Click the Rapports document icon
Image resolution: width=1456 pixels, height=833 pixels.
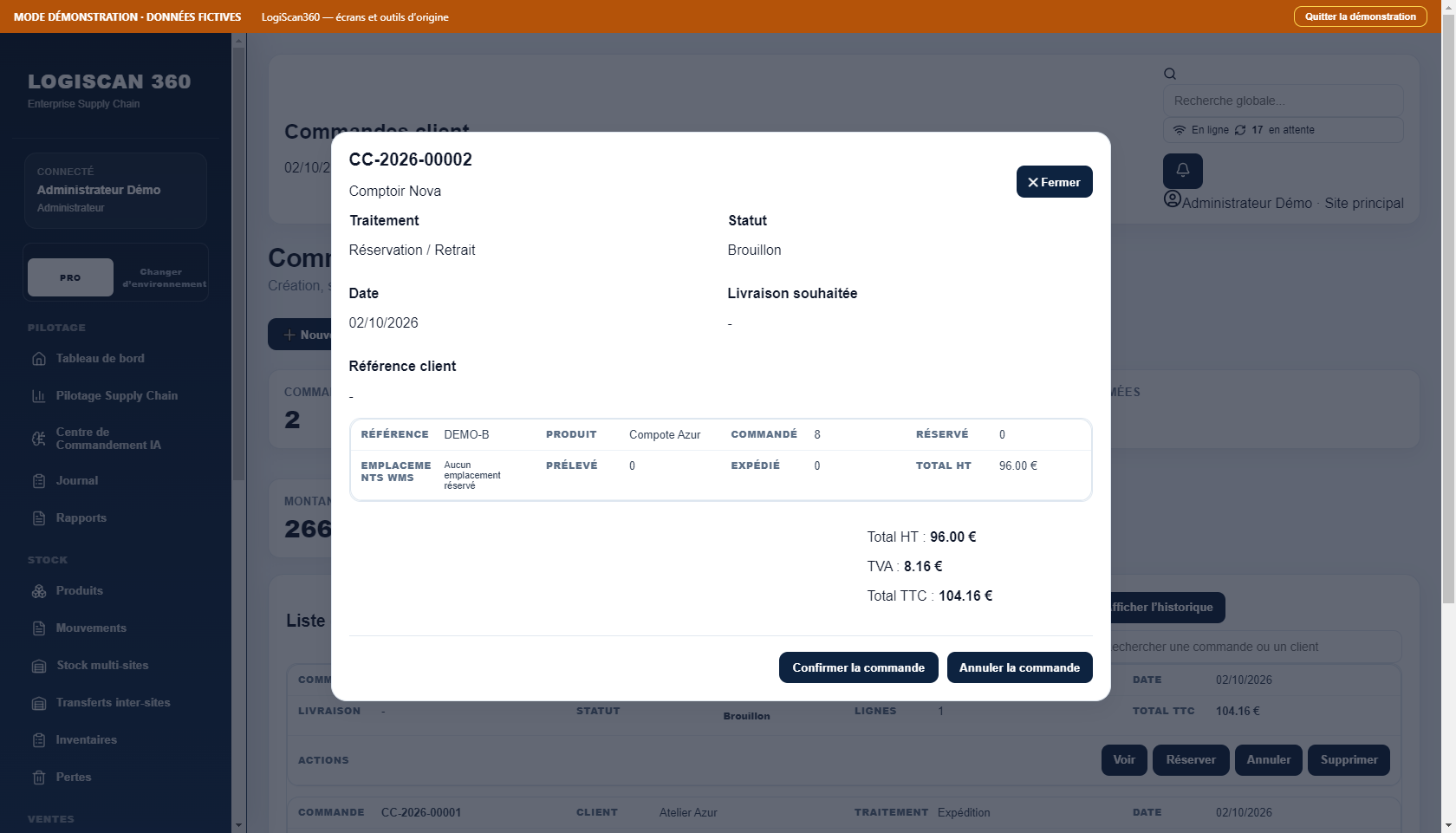39,518
